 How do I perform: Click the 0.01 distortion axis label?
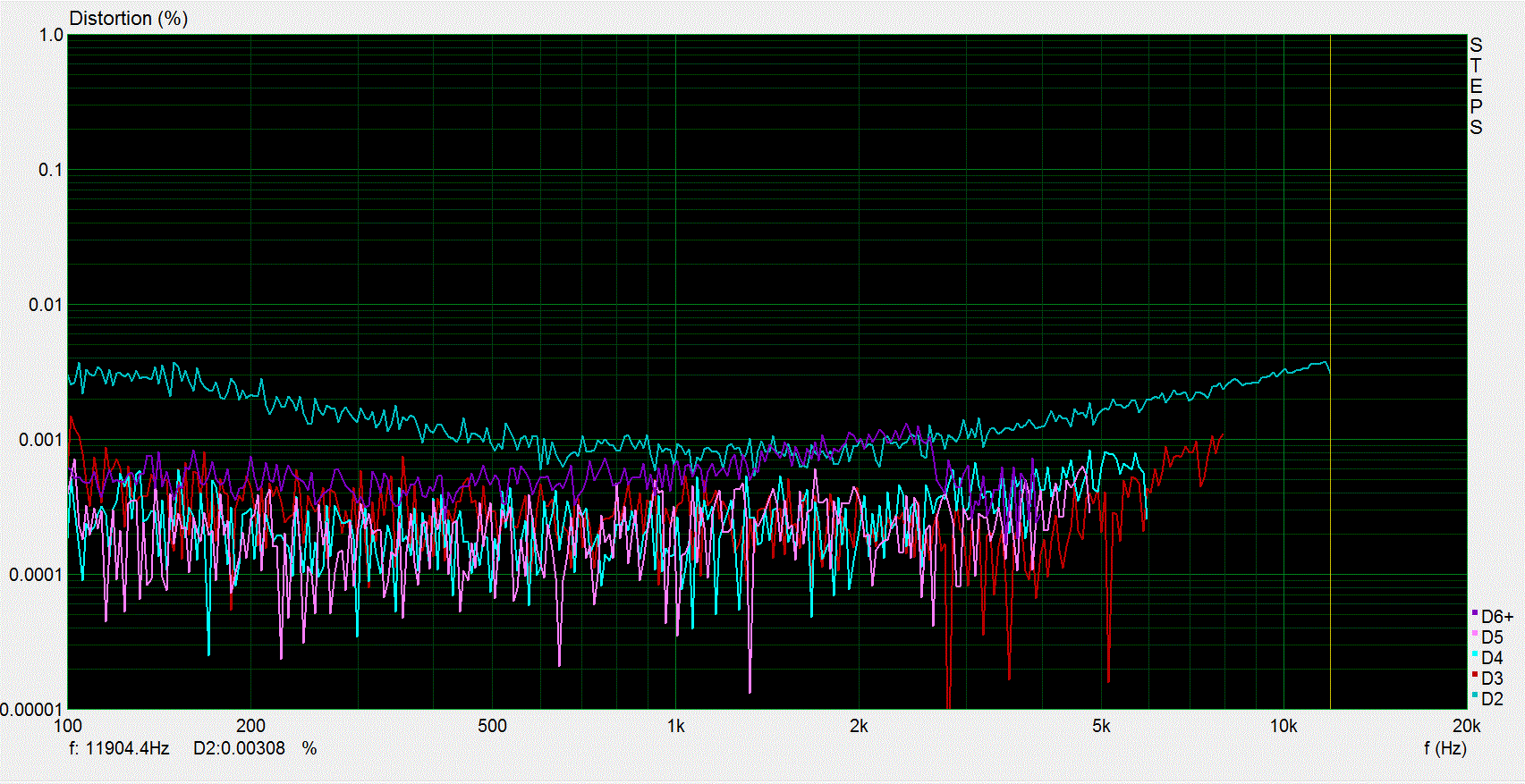point(46,305)
